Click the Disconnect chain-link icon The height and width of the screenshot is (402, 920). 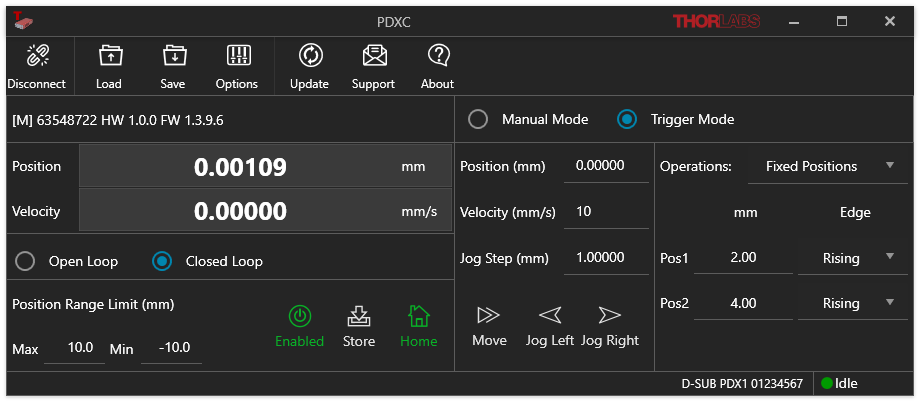point(38,56)
